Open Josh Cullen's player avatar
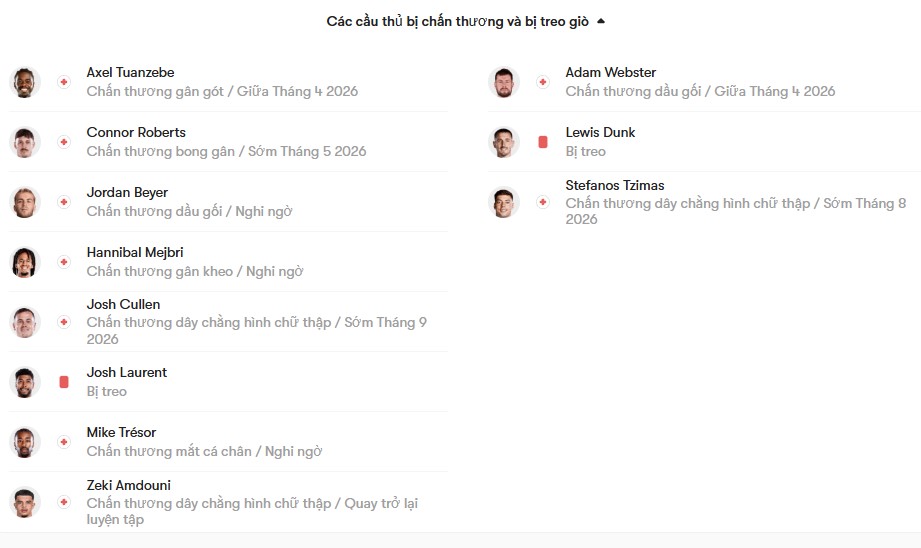921x548 pixels. click(x=25, y=322)
